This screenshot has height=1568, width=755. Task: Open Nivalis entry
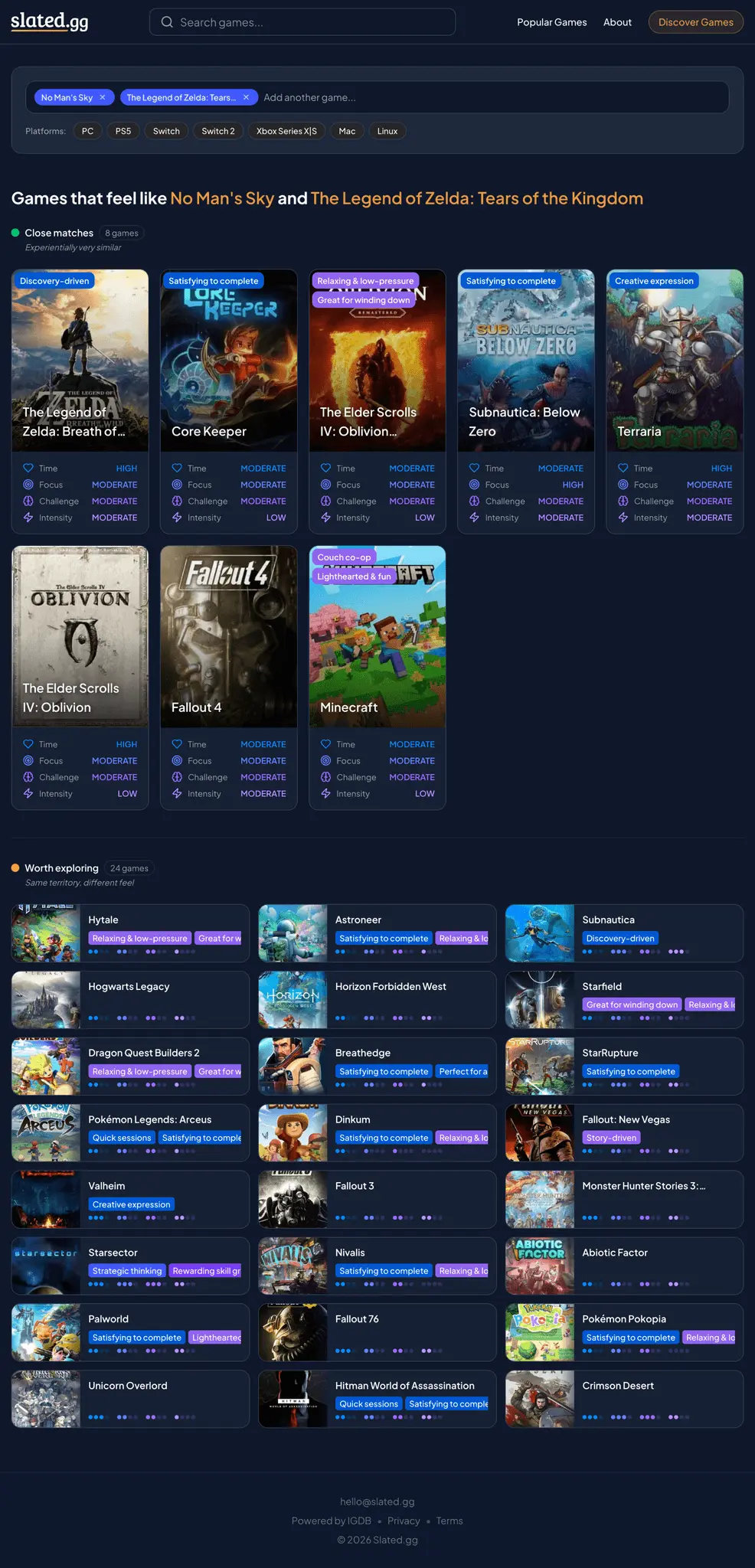(x=377, y=1266)
